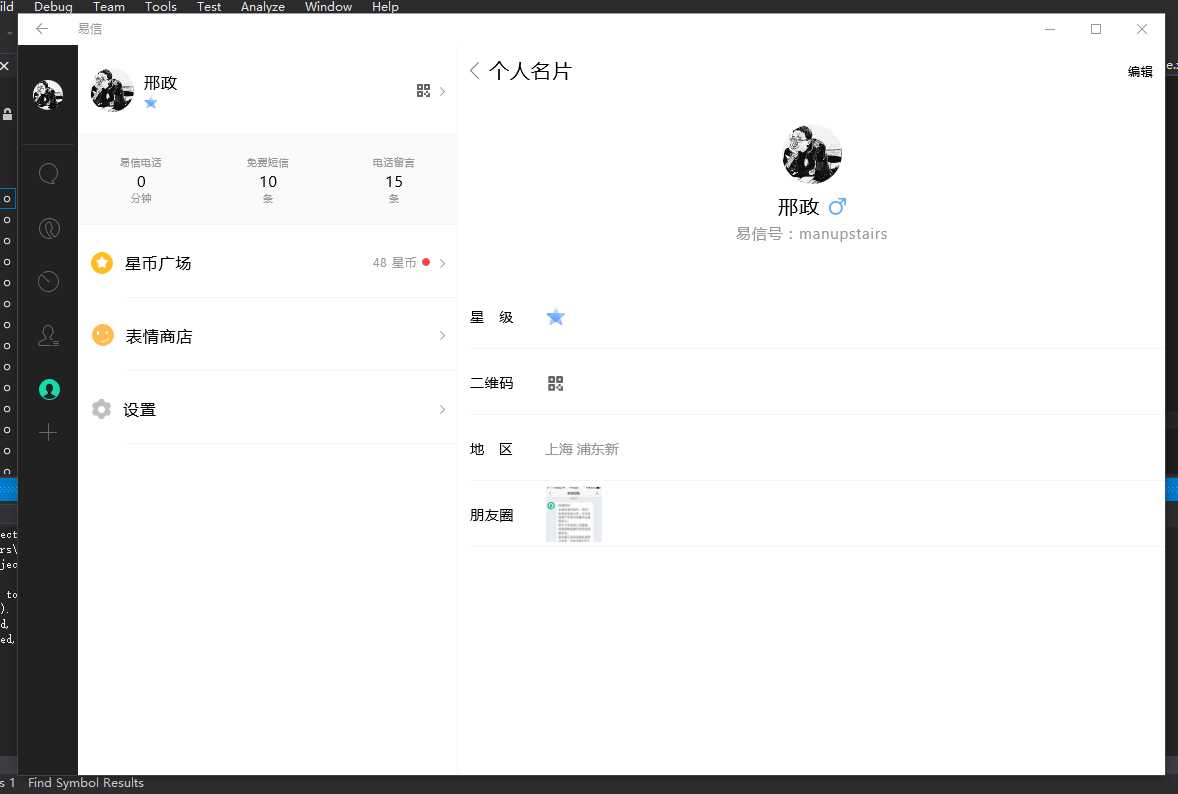Click the blue star in the 星级 row
The height and width of the screenshot is (794, 1178).
pyautogui.click(x=556, y=317)
